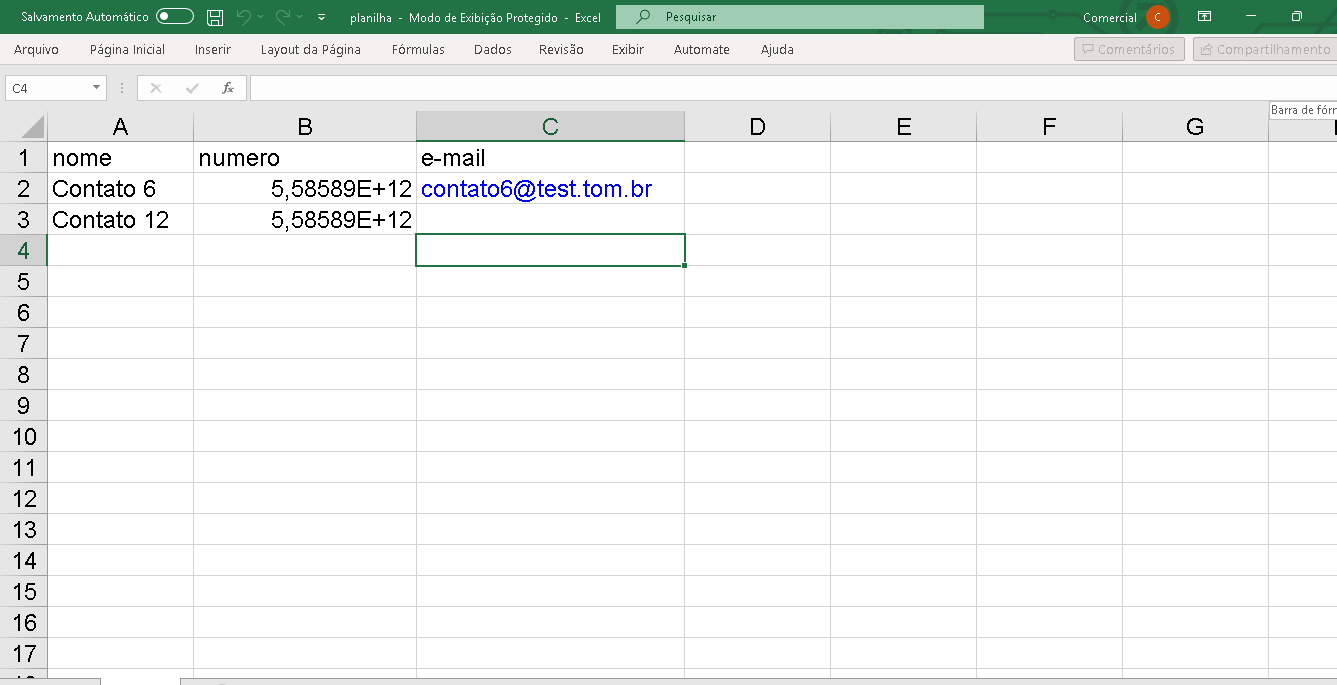
Task: Click the Compartilhamento button
Action: [x=1265, y=49]
